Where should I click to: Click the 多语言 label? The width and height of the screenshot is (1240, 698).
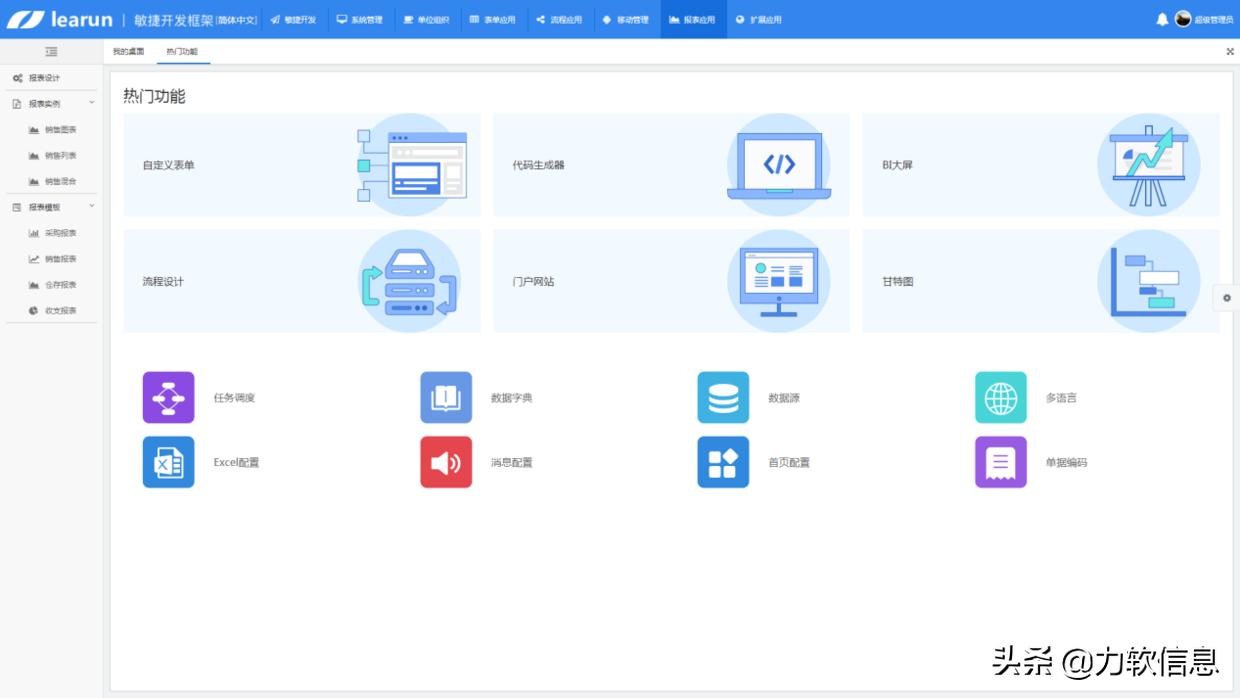coord(1062,398)
